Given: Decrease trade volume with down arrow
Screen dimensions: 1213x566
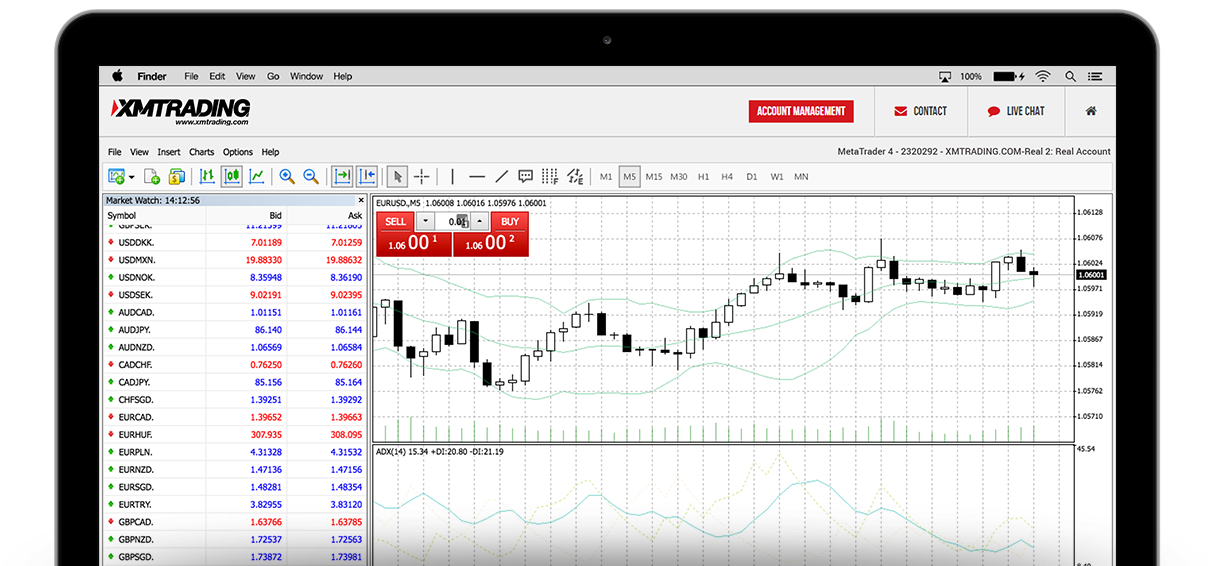Looking at the screenshot, I should tap(426, 222).
